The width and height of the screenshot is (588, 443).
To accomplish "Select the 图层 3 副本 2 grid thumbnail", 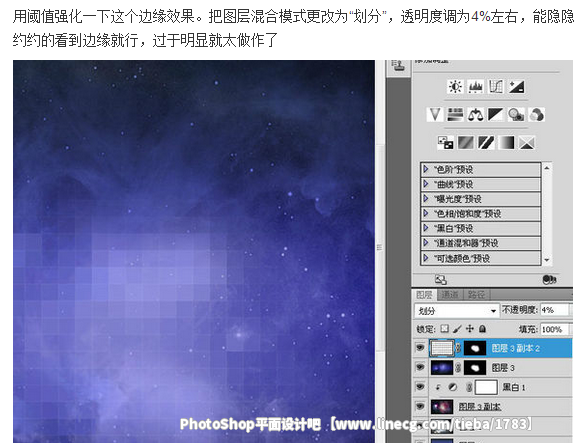I will tap(442, 348).
